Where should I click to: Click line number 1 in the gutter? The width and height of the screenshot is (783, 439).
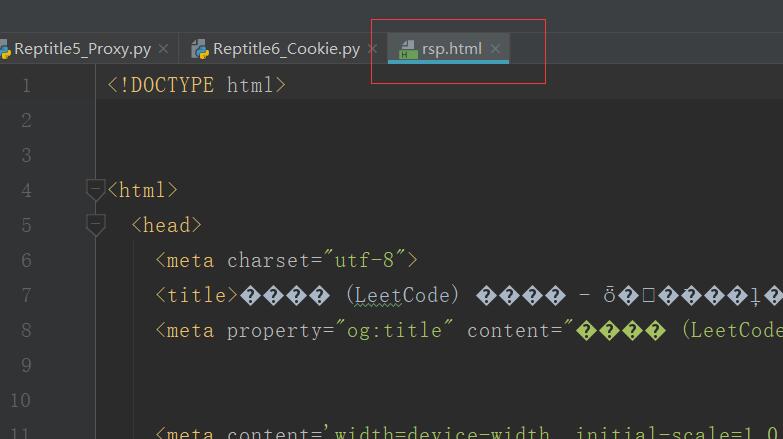pos(25,85)
